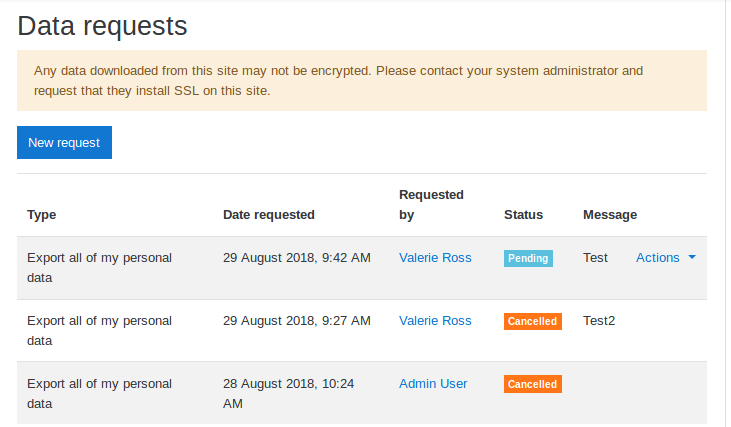
Task: Click the Status column header
Action: click(x=523, y=215)
